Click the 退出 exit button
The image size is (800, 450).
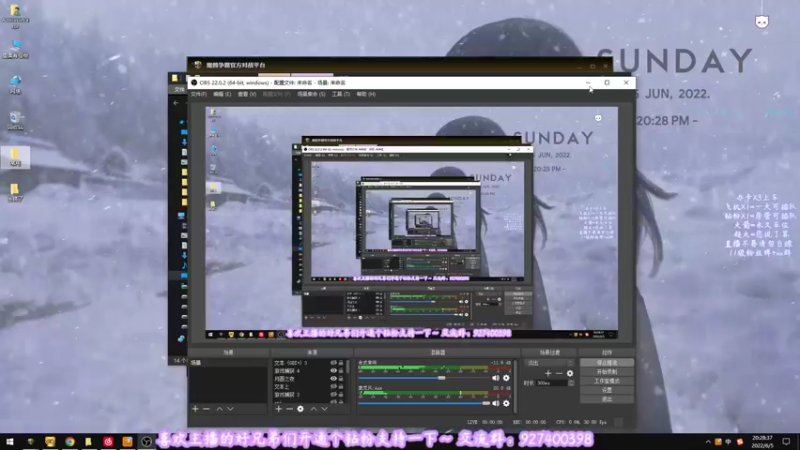[x=607, y=399]
